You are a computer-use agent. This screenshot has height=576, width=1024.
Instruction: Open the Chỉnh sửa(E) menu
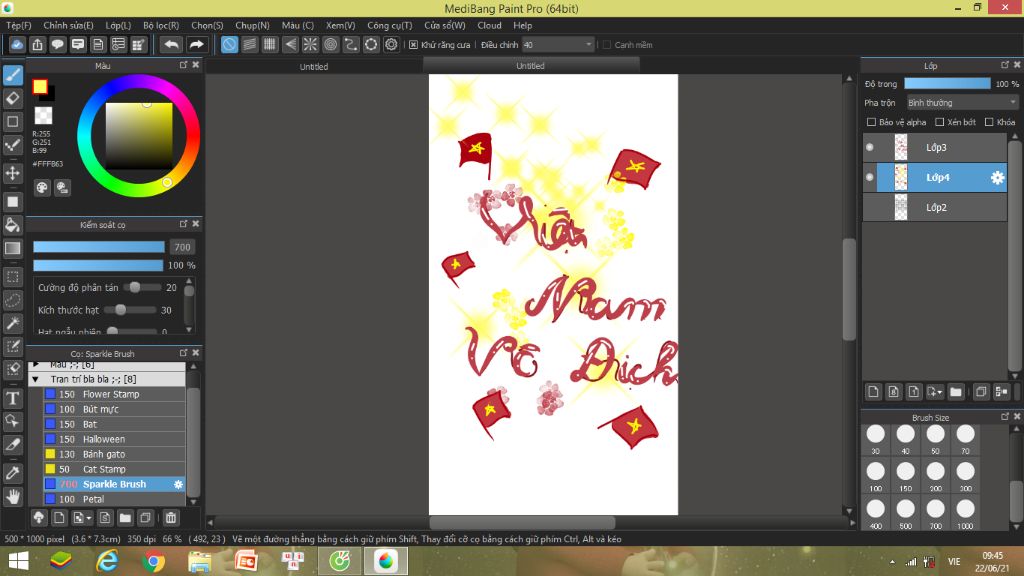click(x=69, y=25)
